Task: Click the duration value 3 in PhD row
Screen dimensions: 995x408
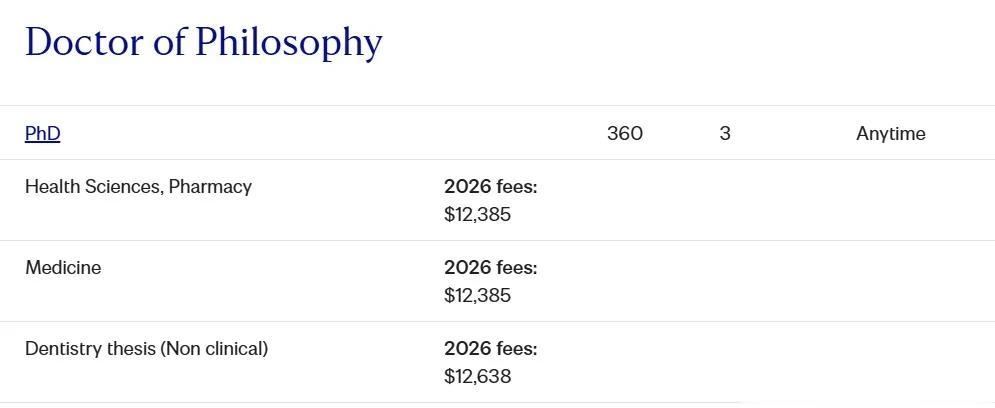Action: click(x=724, y=134)
